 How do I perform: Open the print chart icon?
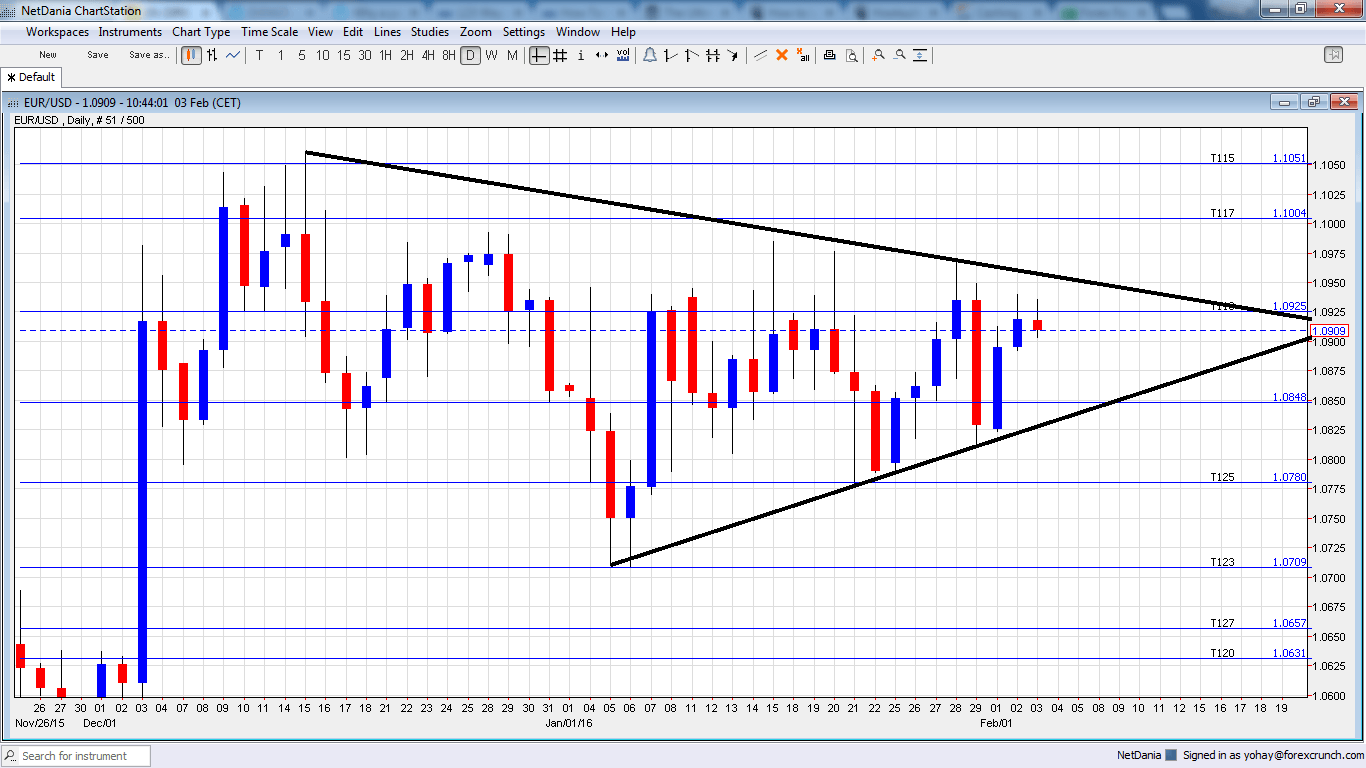point(830,56)
